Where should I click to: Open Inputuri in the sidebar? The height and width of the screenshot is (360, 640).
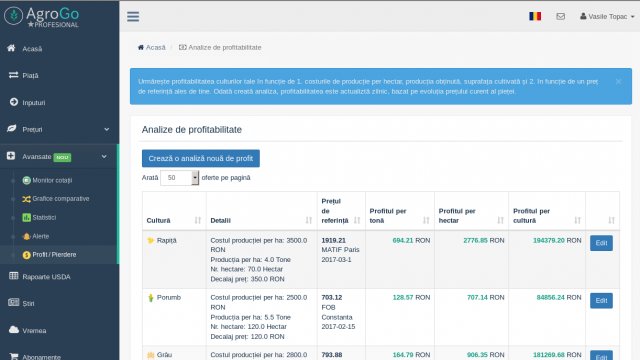coord(59,102)
